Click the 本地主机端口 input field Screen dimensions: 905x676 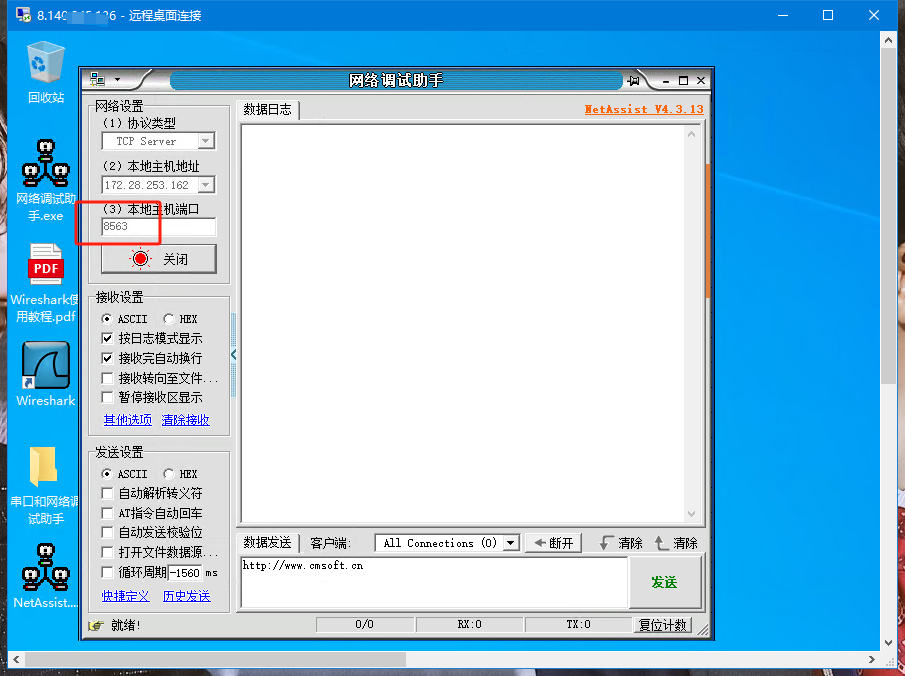pyautogui.click(x=158, y=227)
